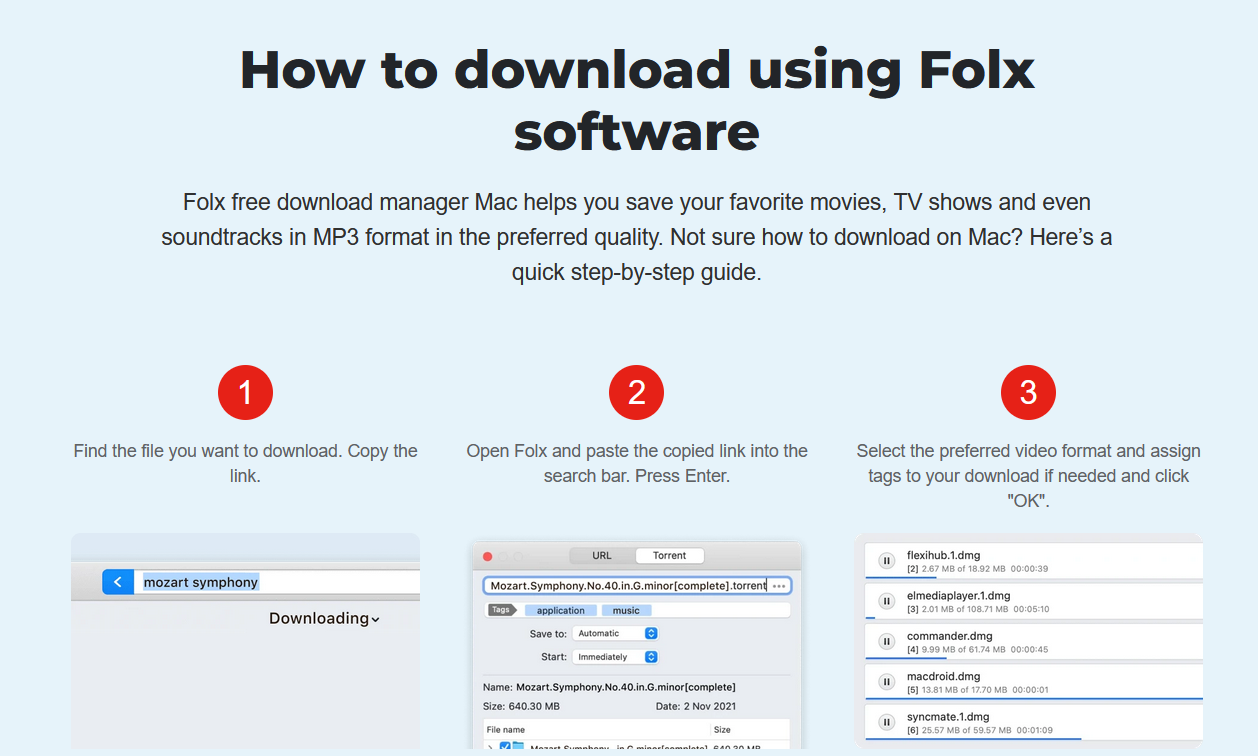The image size is (1258, 756).
Task: Toggle the Mozart Symphony file checkbox
Action: tap(506, 747)
